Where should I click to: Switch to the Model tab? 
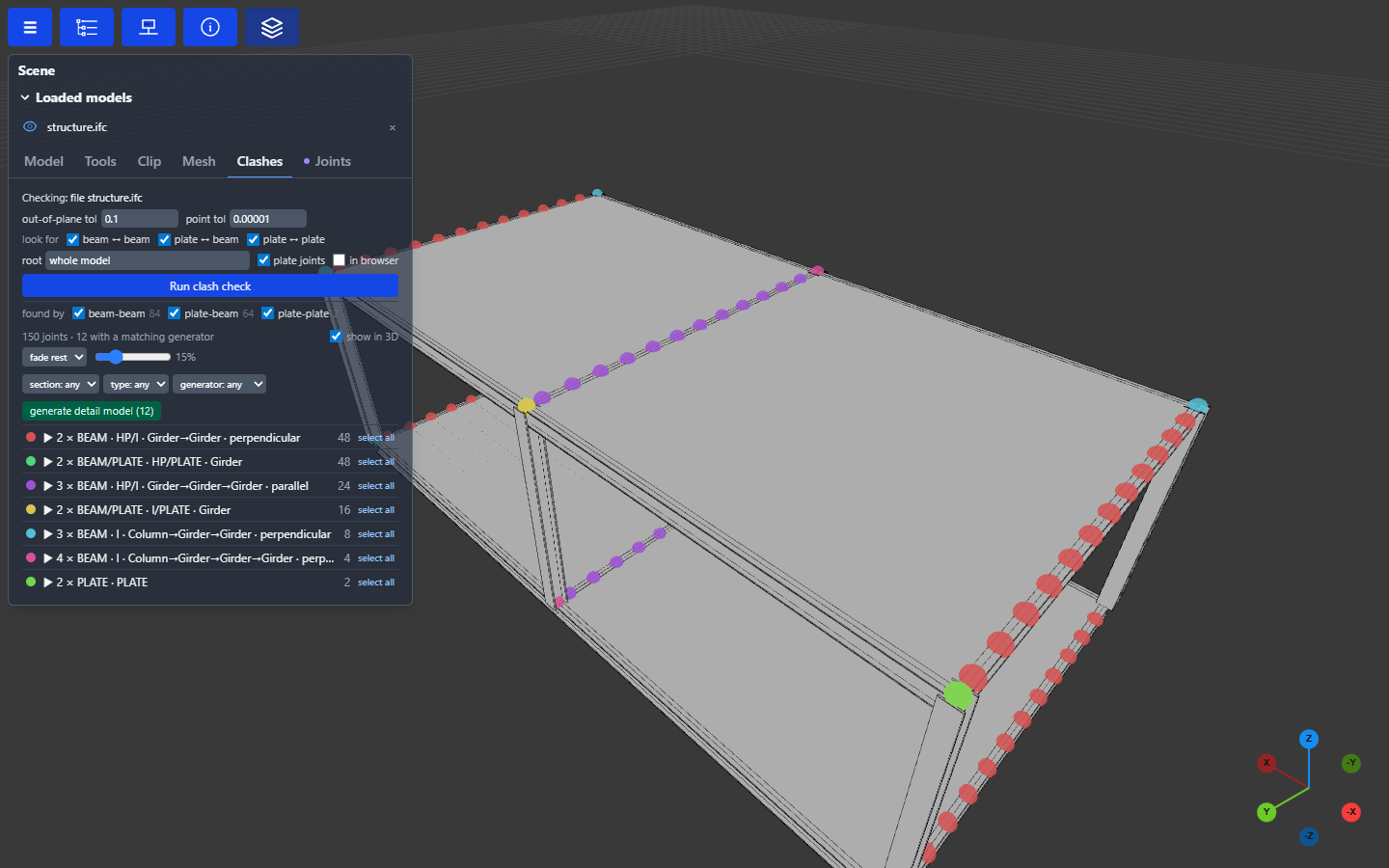[x=43, y=161]
